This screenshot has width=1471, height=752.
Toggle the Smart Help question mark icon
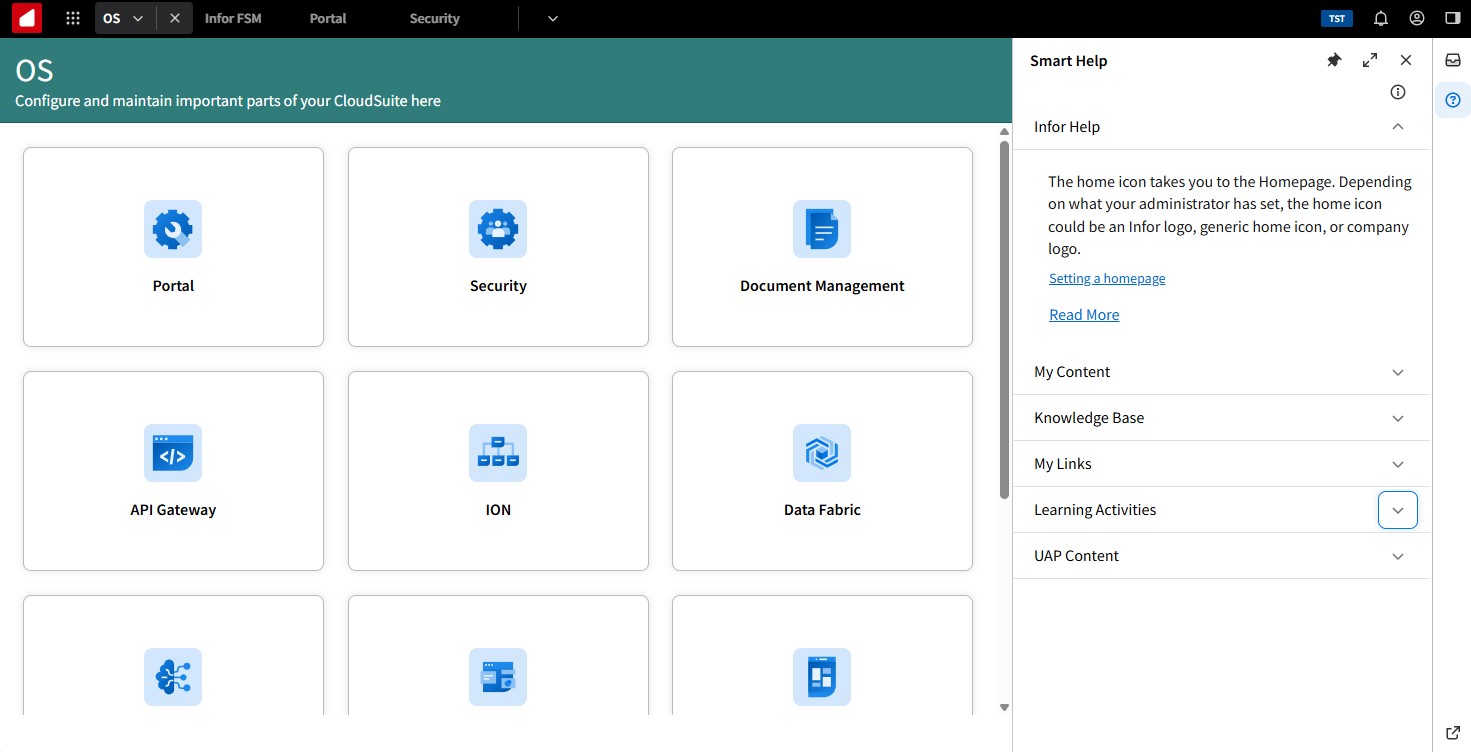(1453, 100)
